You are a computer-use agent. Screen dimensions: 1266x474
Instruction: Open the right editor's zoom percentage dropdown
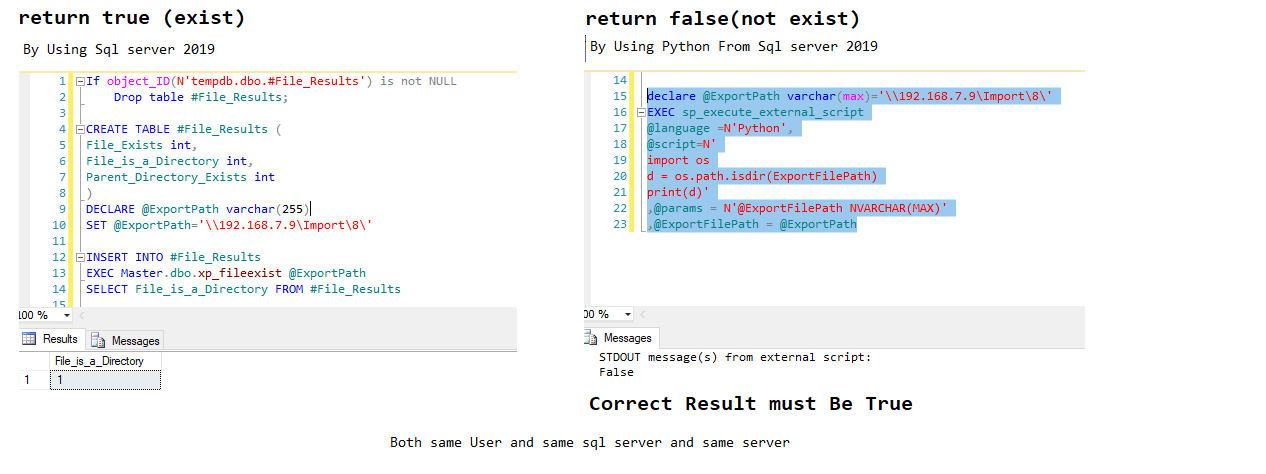point(628,314)
